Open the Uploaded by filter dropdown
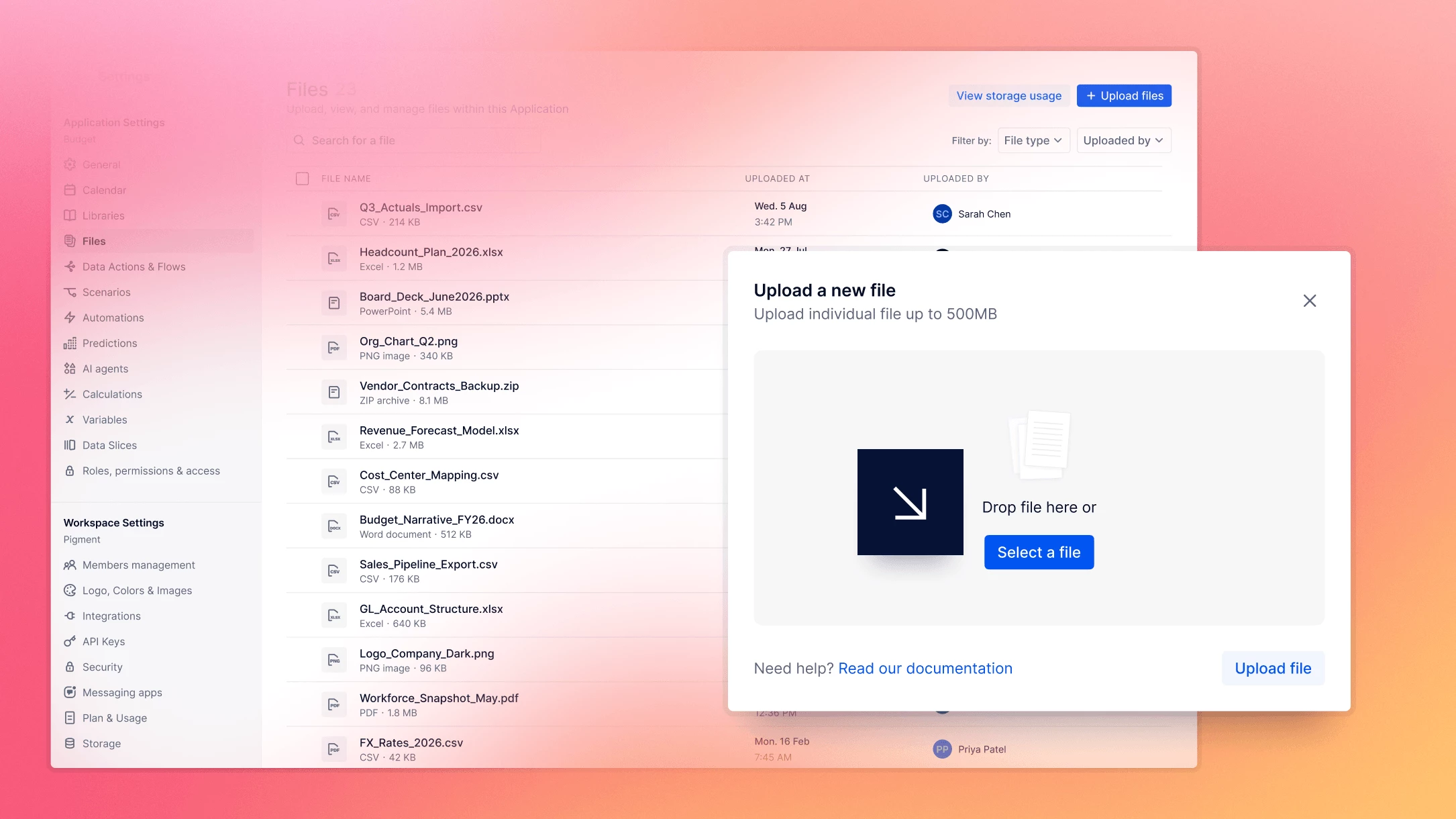This screenshot has width=1456, height=819. point(1124,140)
